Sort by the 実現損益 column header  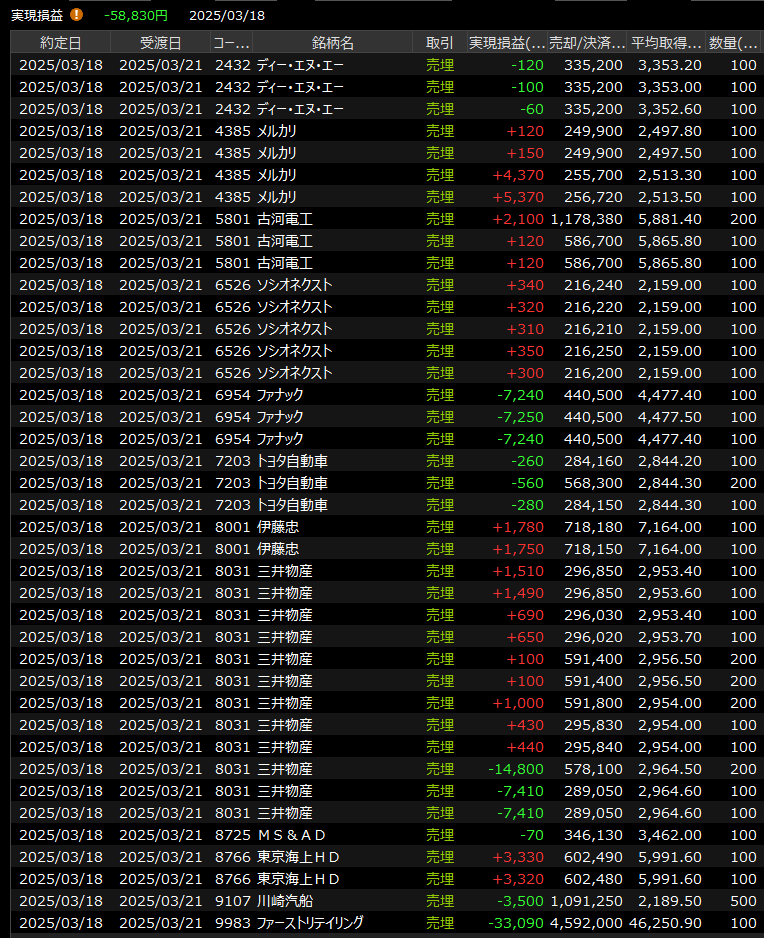[507, 43]
